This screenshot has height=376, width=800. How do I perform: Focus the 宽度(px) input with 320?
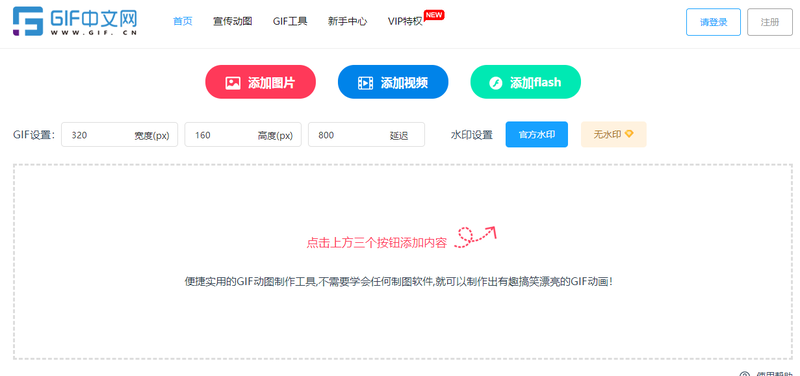[x=119, y=135]
